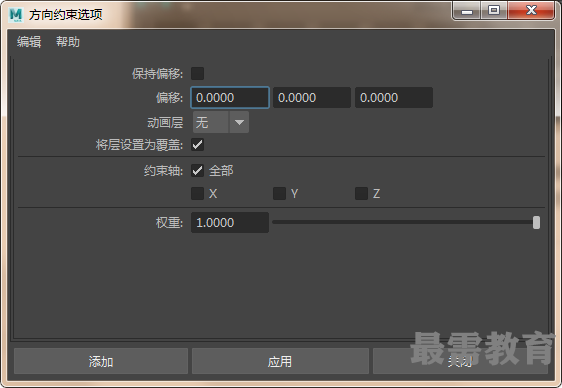This screenshot has height=388, width=562.
Task: Click the 关闭 button
Action: (460, 361)
